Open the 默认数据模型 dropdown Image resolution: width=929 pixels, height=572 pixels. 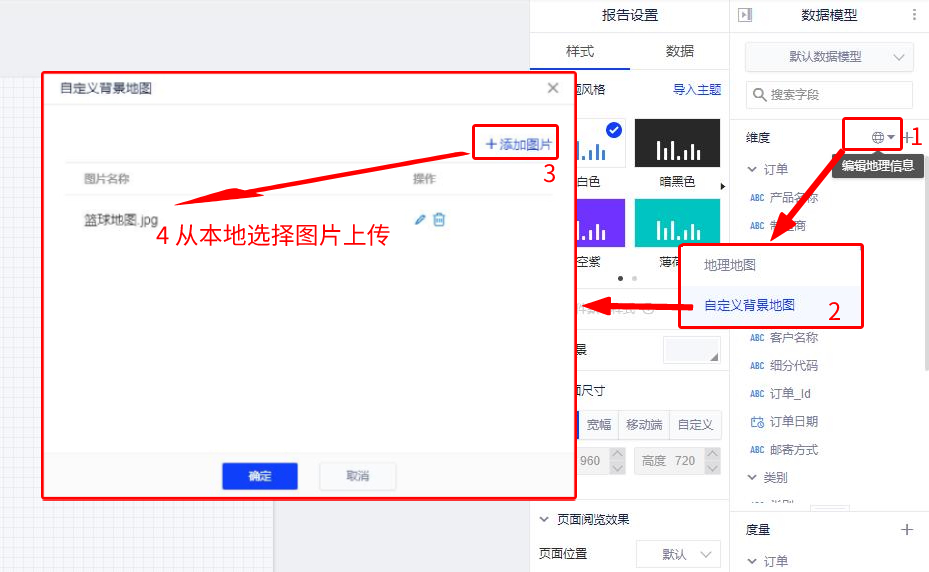pos(829,57)
